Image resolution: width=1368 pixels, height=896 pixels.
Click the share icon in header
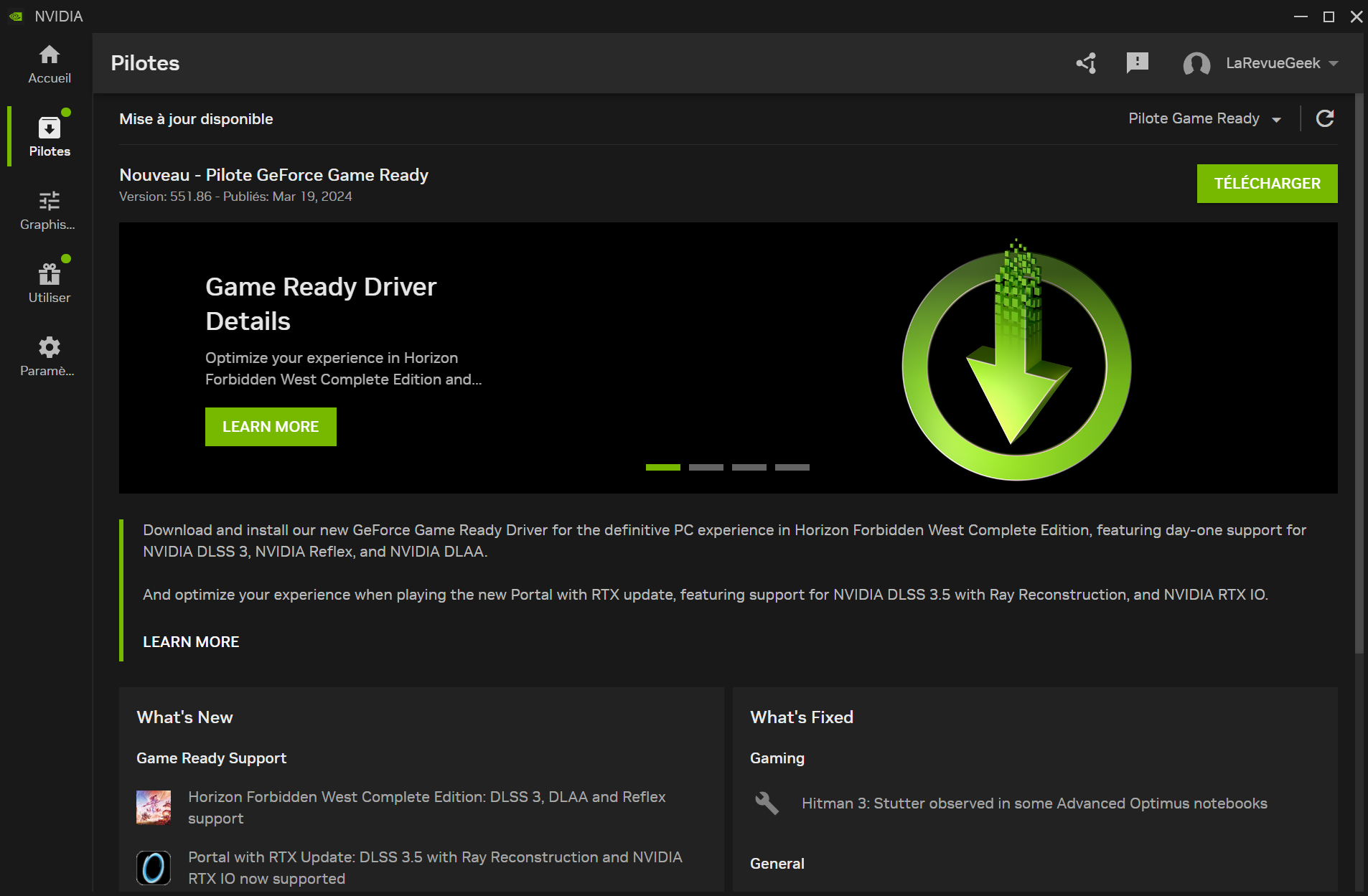(1086, 63)
